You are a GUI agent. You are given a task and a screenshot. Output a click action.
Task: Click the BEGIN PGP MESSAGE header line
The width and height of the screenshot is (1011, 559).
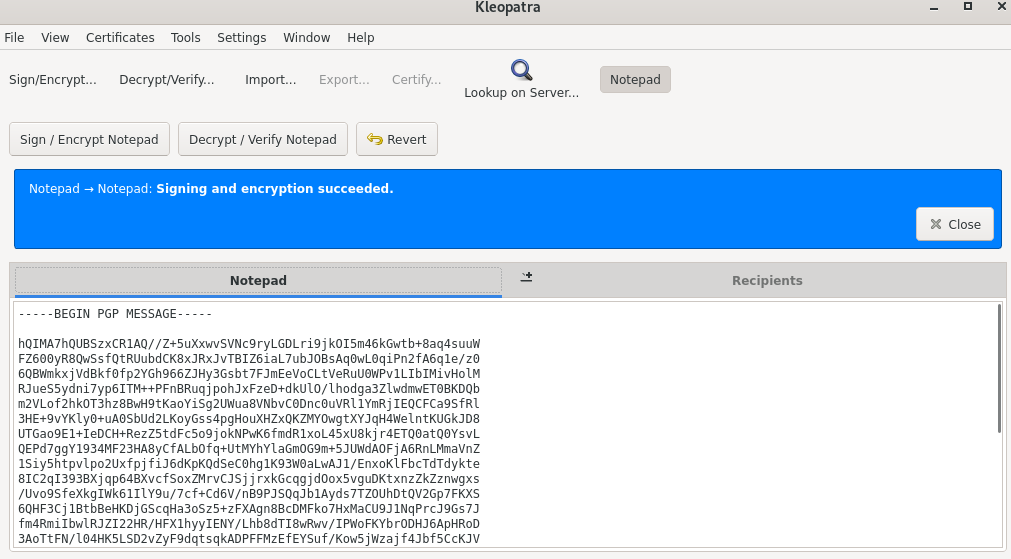[x=115, y=314]
